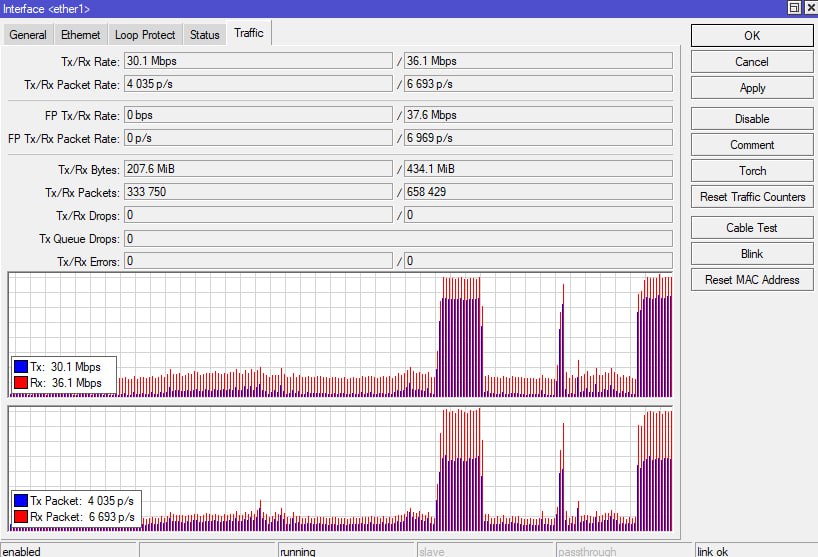The width and height of the screenshot is (818, 557).
Task: Click the blue Tx rate legend swatch
Action: coord(21,367)
